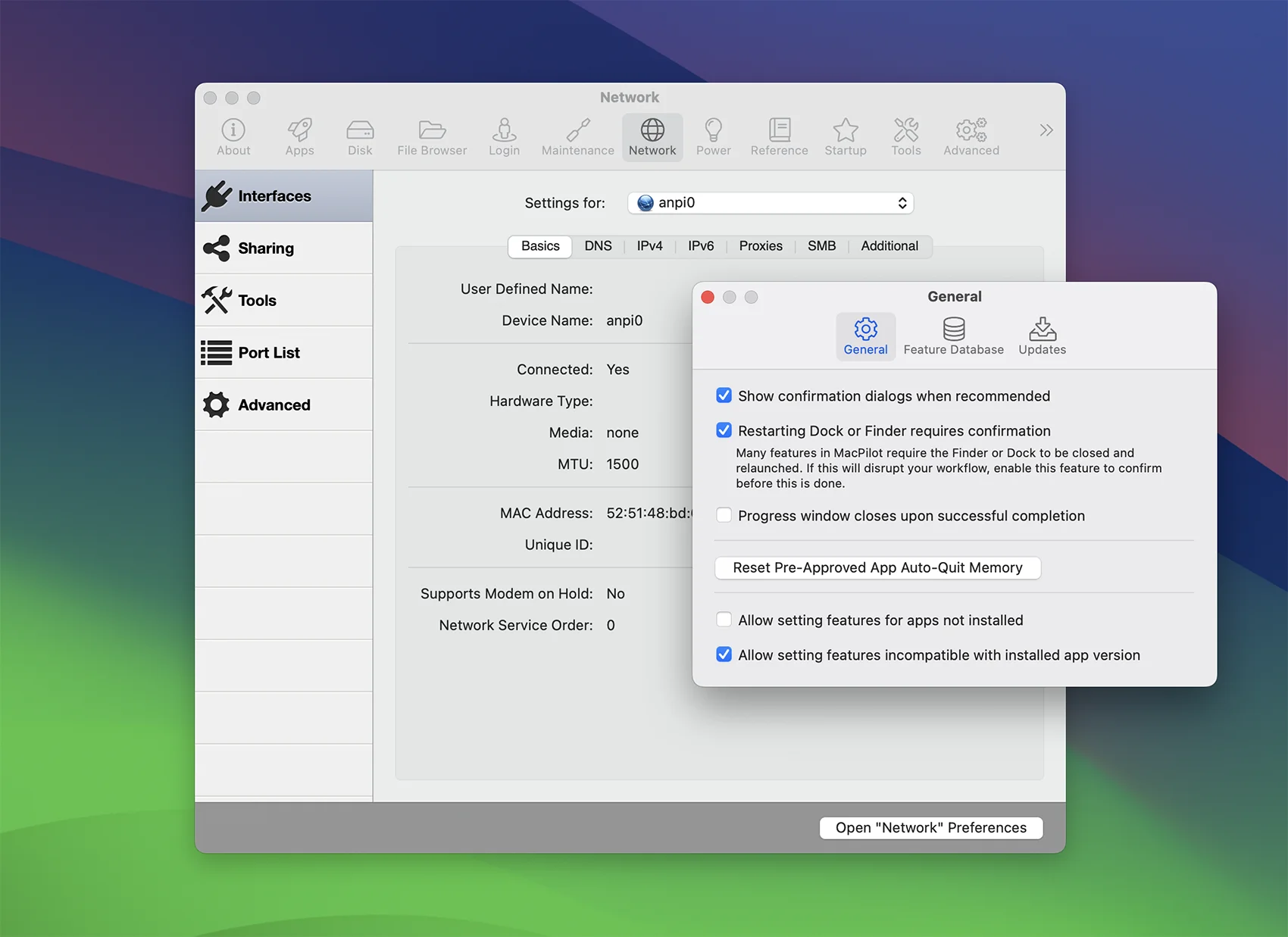Open the Maintenance toolbar icon
Image resolution: width=1288 pixels, height=937 pixels.
coord(578,137)
